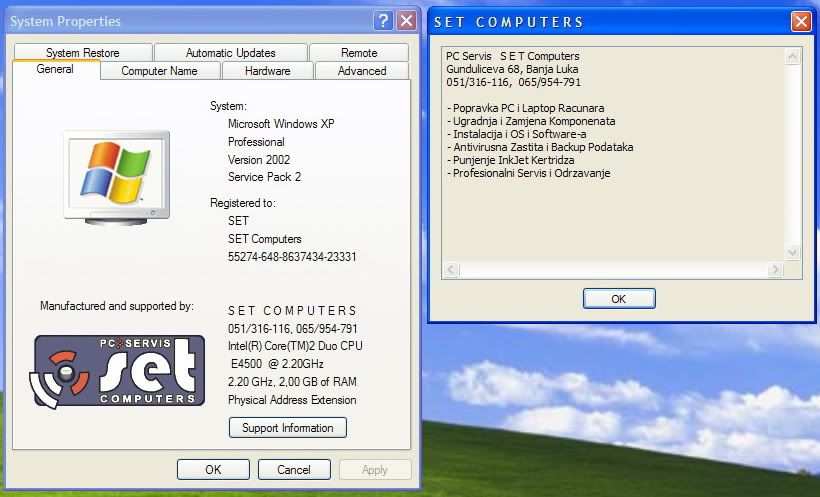Viewport: 820px width, 497px height.
Task: Click the horizontal scrollbar left arrow
Action: (x=451, y=270)
